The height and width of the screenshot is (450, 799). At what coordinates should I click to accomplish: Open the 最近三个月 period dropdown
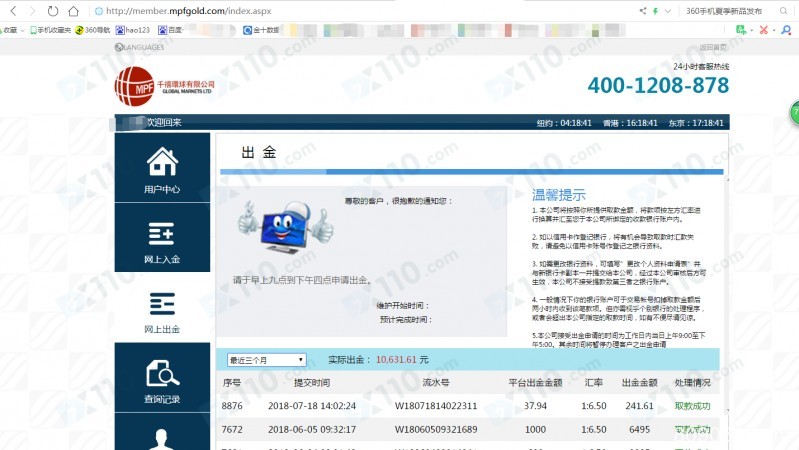pos(266,360)
